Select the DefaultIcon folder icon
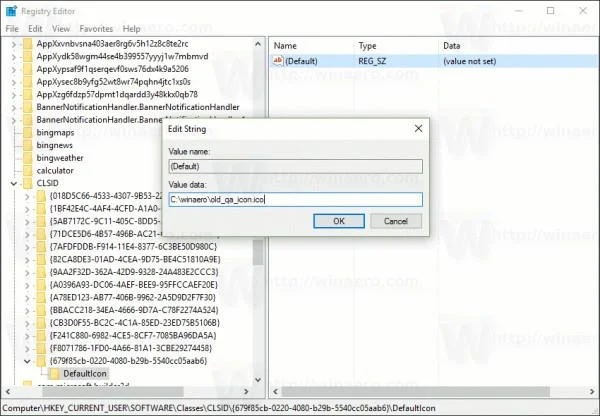This screenshot has width=600, height=416. [54, 374]
